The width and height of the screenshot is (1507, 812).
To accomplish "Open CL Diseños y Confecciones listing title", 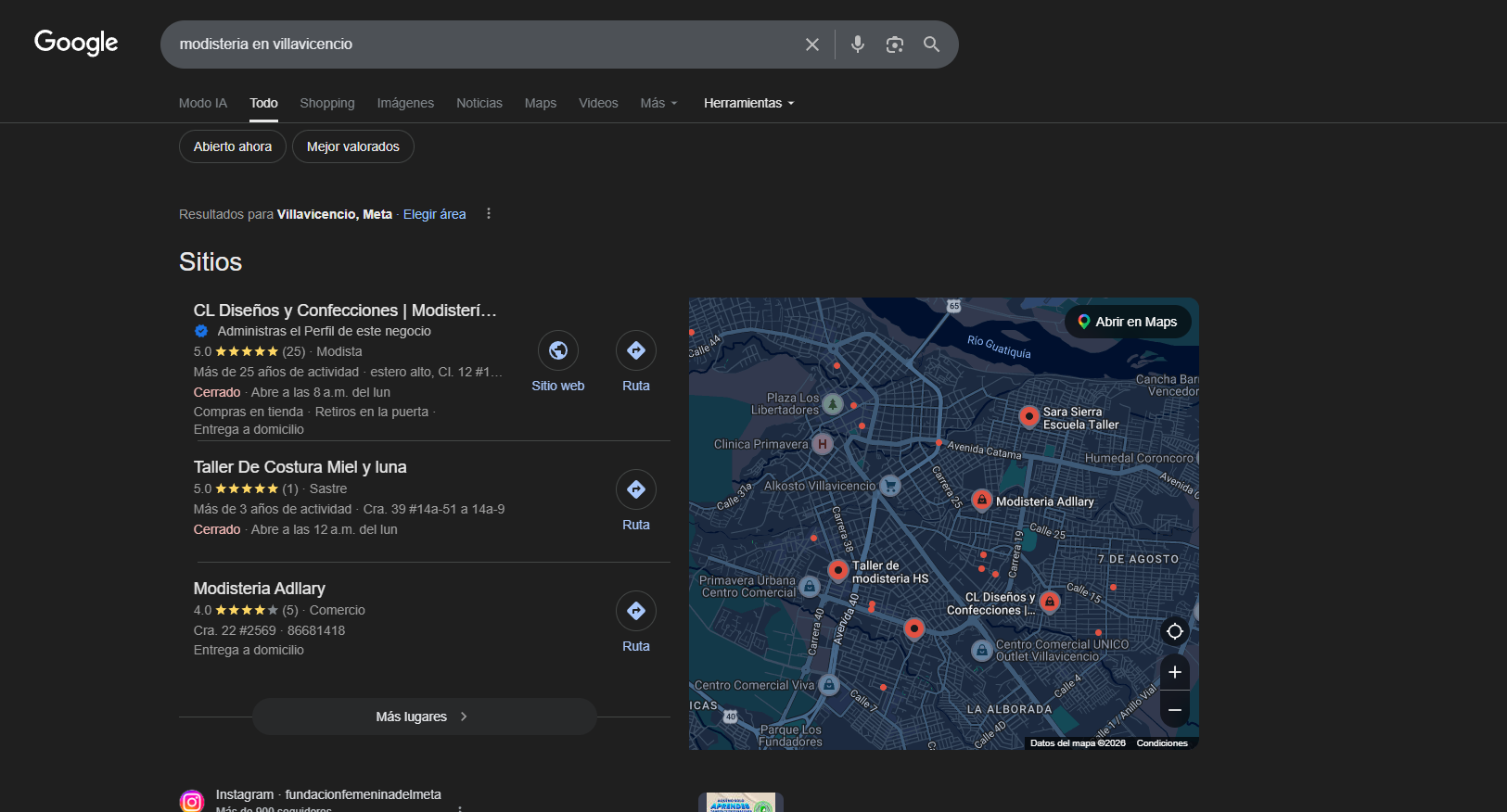I will [345, 311].
